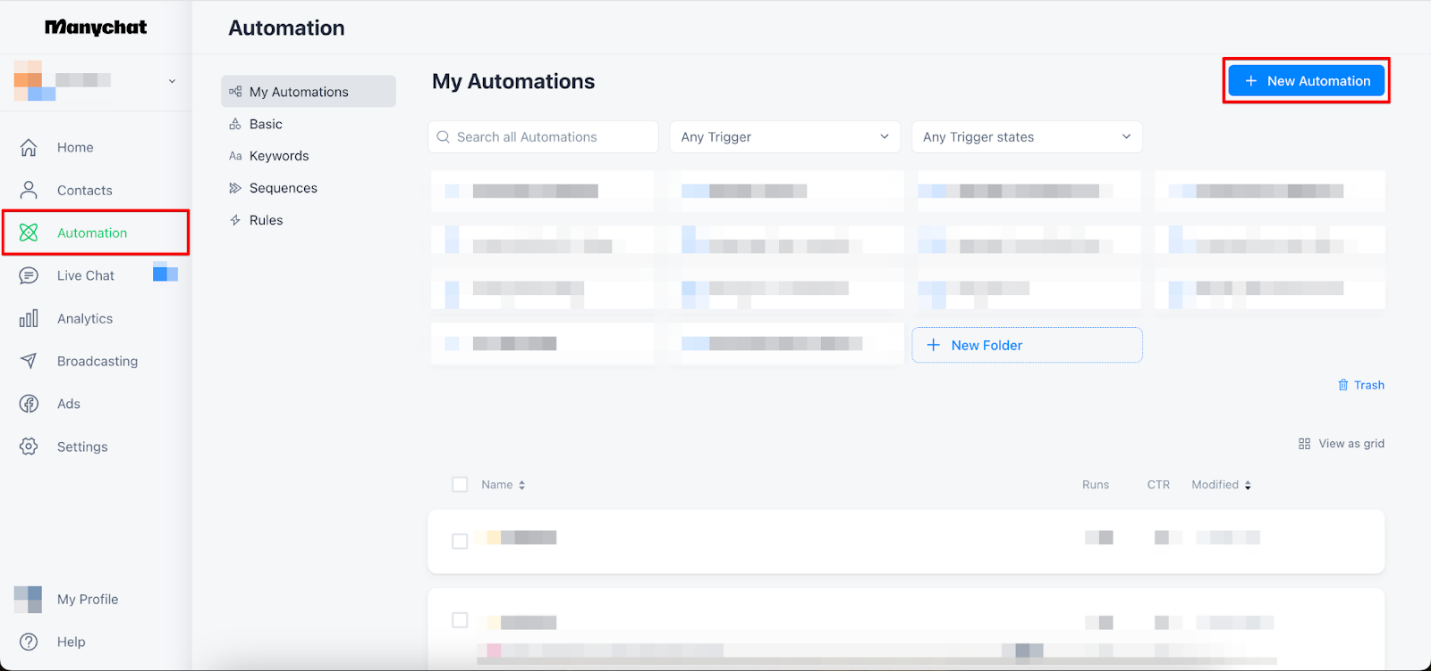Select Sequences in the automation menu
This screenshot has width=1431, height=671.
[282, 188]
